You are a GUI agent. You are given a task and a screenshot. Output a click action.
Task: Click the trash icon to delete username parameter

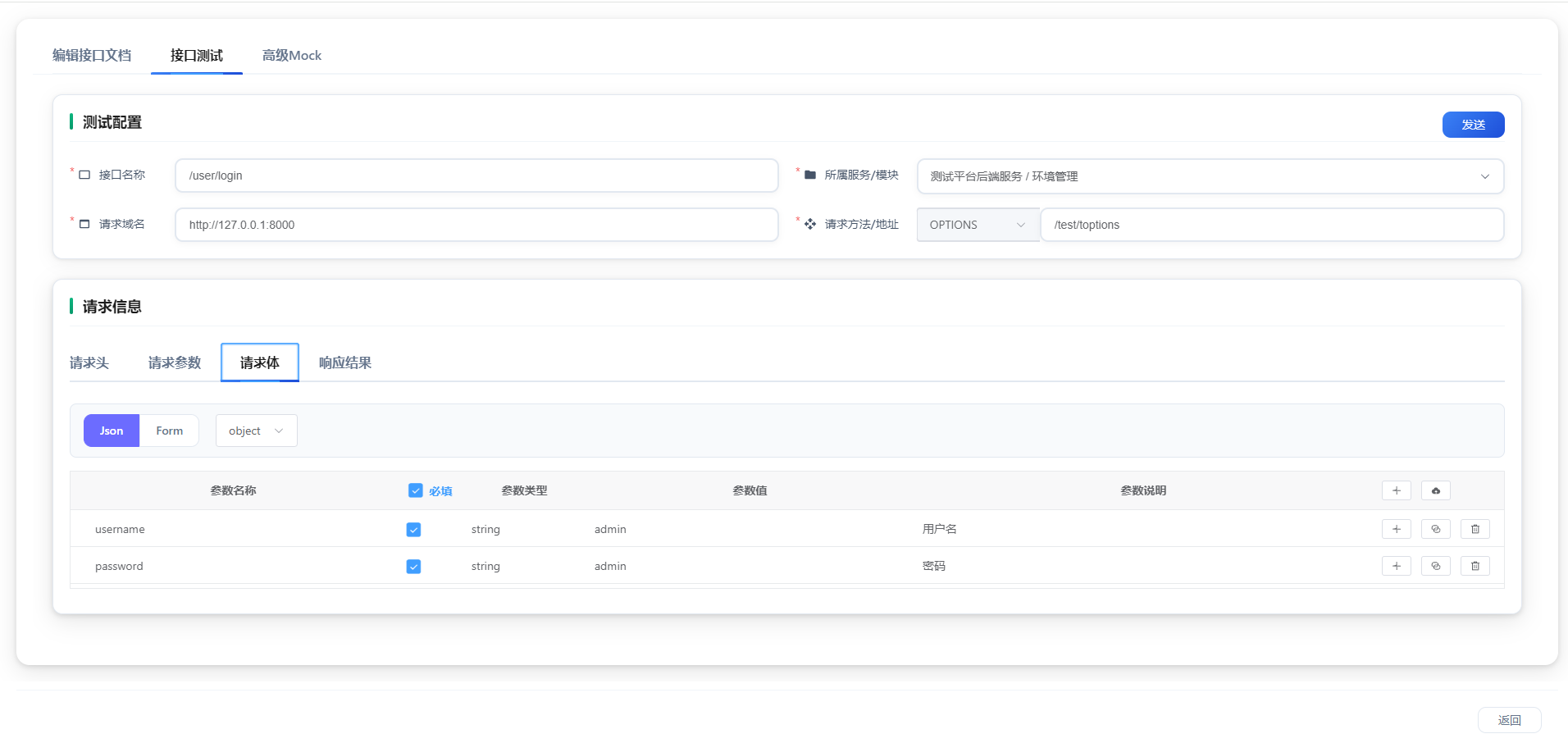click(x=1475, y=529)
